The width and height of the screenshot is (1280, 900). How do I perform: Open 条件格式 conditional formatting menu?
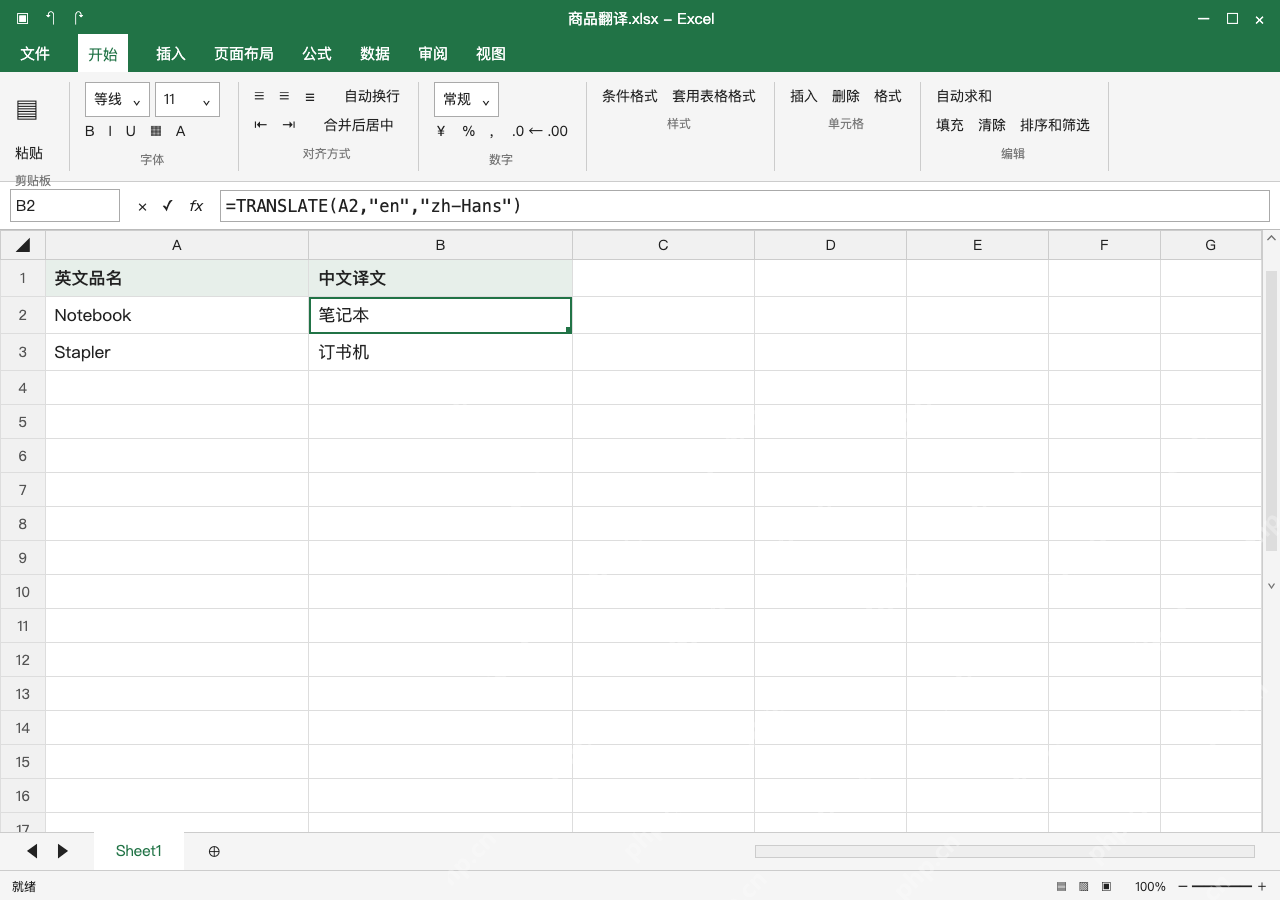coord(630,96)
